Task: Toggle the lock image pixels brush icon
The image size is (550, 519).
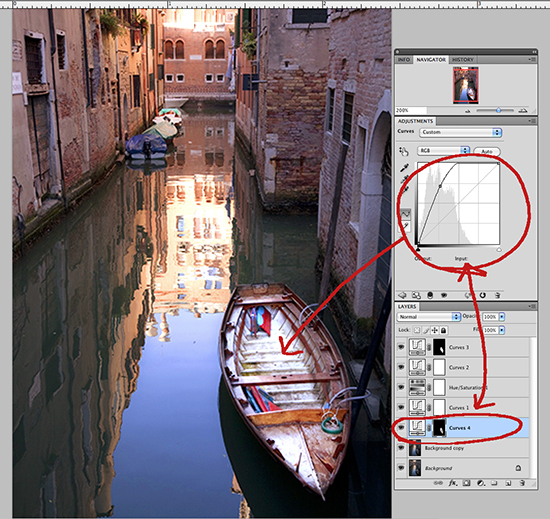Action: [x=425, y=330]
